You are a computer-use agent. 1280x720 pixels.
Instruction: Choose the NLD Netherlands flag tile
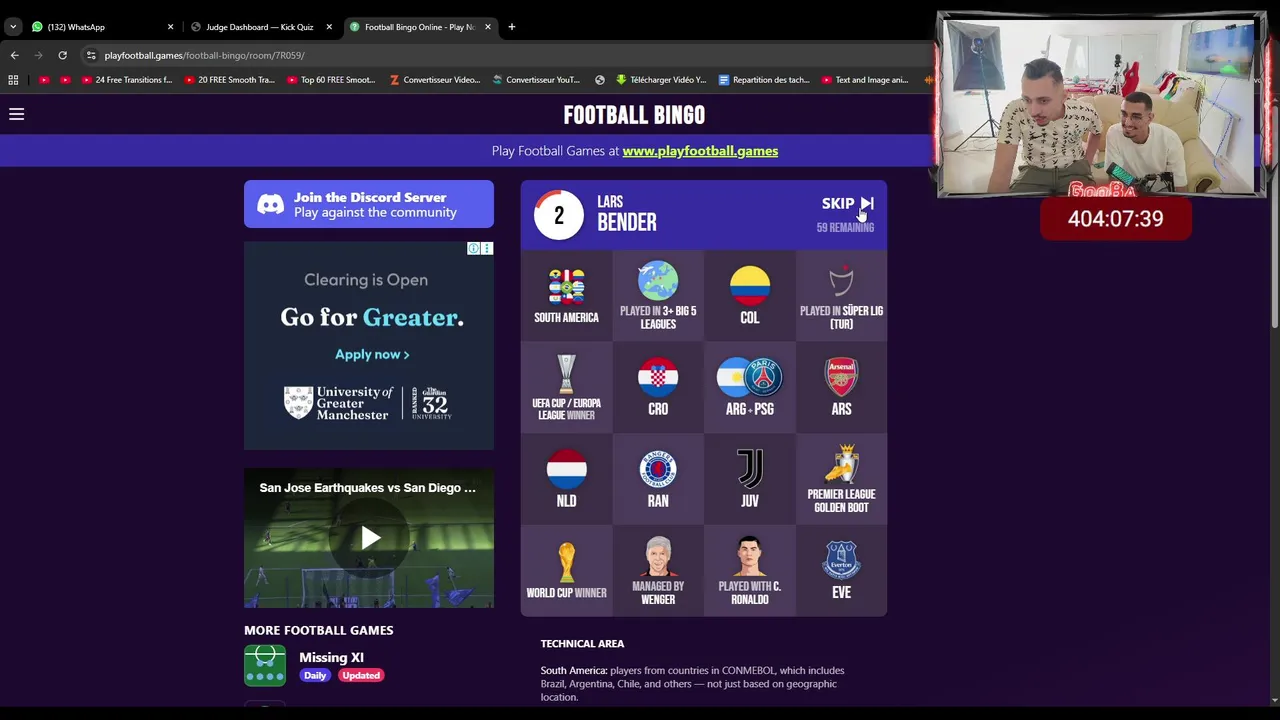[566, 480]
